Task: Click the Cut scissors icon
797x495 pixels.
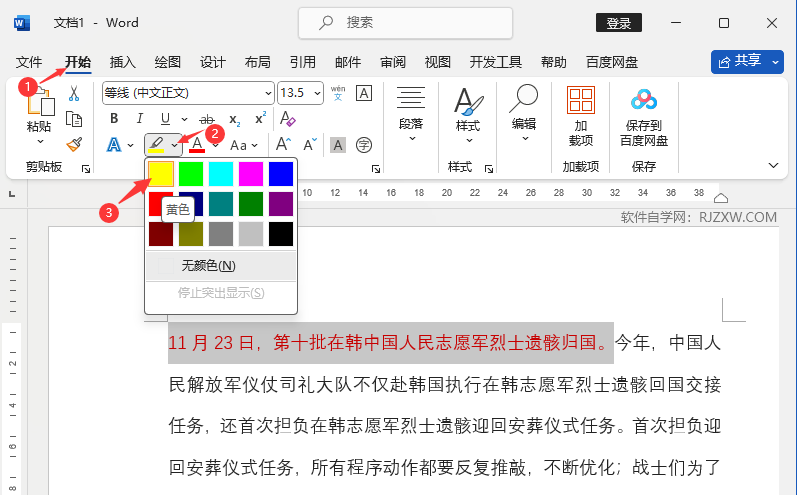Action: point(74,93)
